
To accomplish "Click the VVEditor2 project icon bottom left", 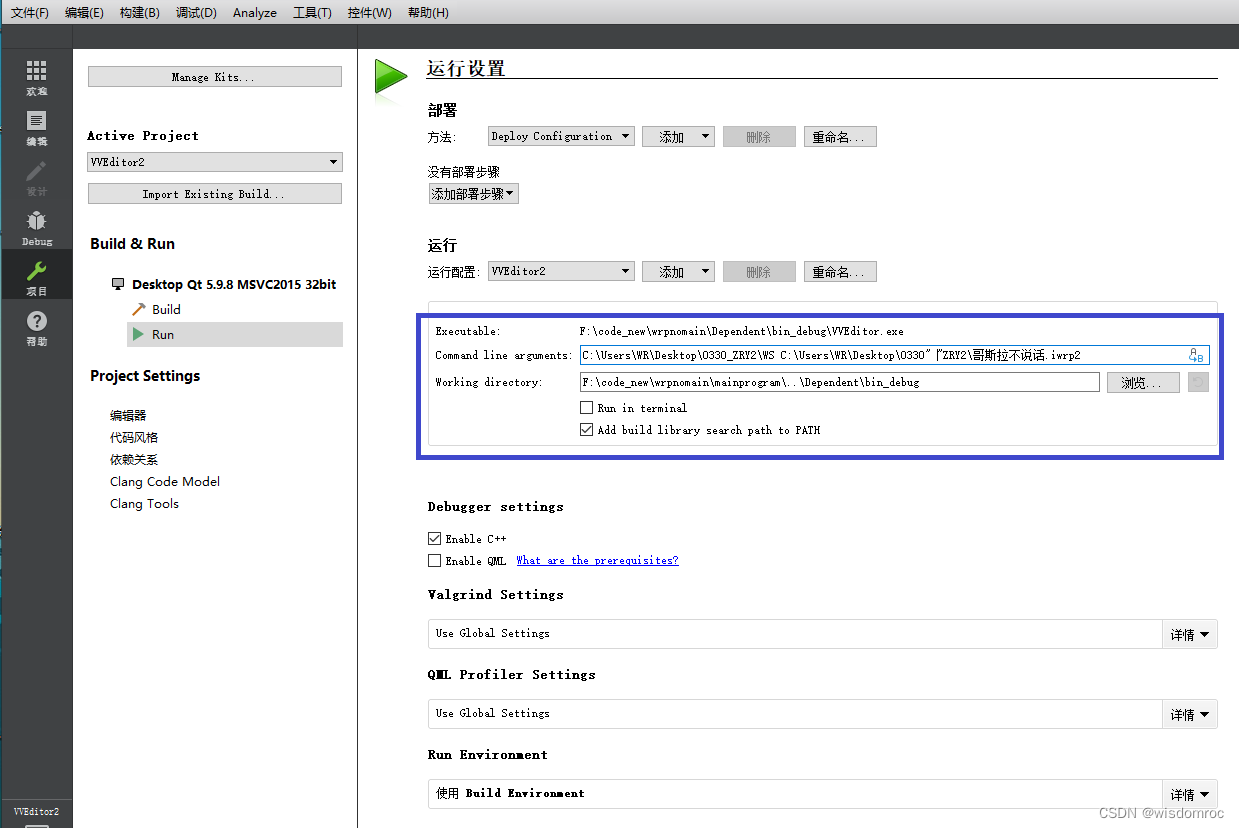I will pos(36,812).
